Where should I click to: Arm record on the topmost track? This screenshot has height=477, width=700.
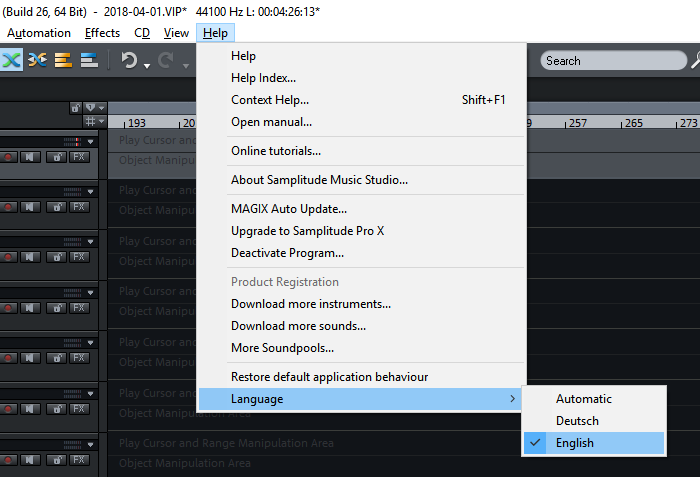pyautogui.click(x=10, y=156)
